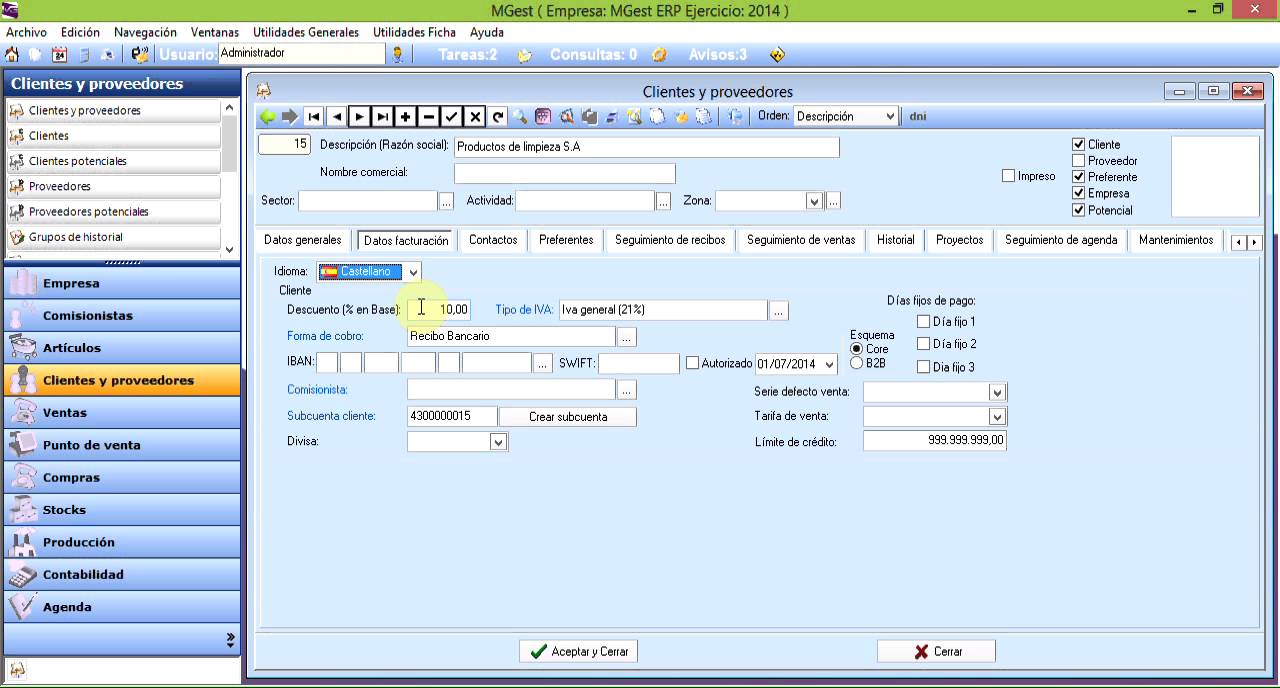This screenshot has width=1280, height=688.
Task: Open Ventas module in sidebar
Action: pos(121,412)
